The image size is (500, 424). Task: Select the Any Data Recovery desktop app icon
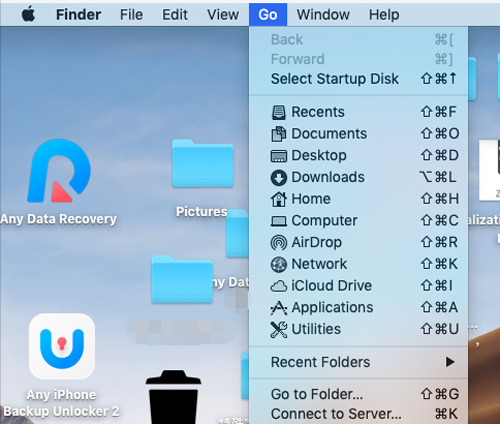59,171
